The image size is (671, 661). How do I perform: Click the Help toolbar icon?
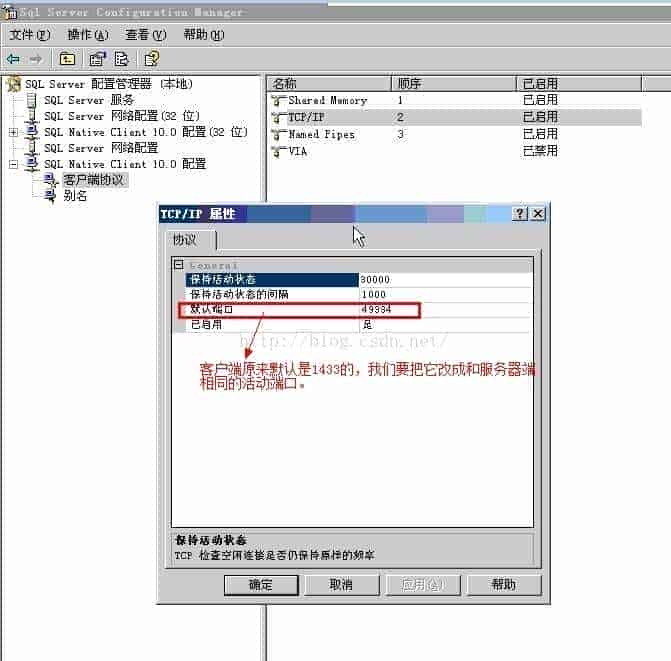click(152, 59)
